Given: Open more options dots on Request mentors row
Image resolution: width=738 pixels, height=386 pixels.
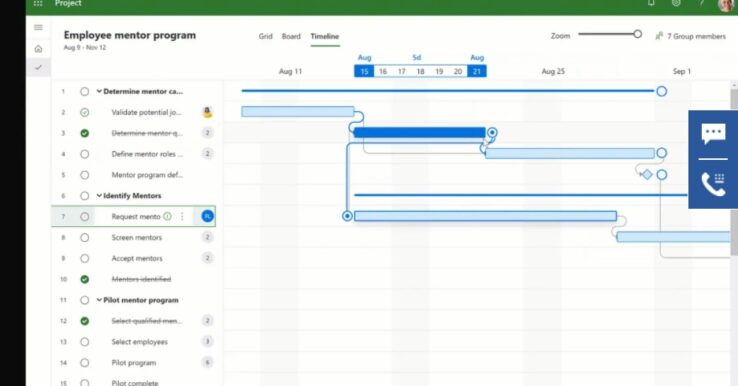Looking at the screenshot, I should click(182, 217).
